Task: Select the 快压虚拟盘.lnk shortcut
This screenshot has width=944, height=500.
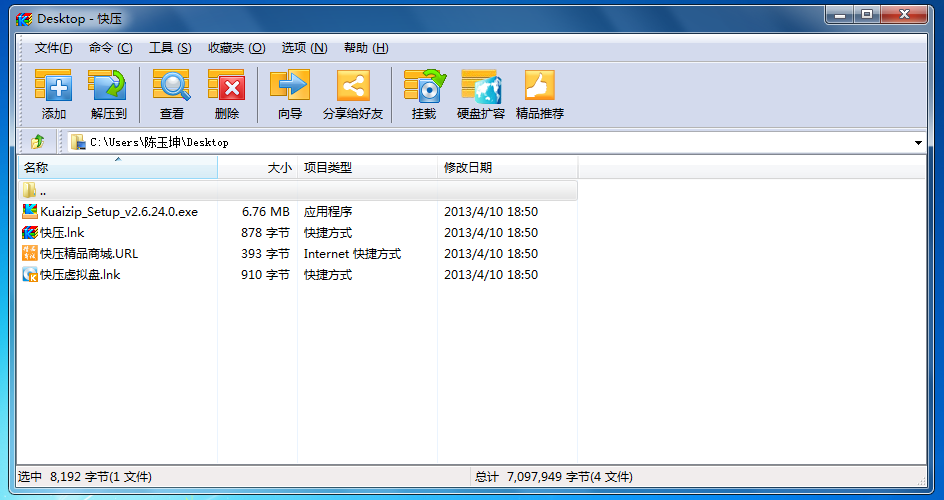Action: point(79,275)
